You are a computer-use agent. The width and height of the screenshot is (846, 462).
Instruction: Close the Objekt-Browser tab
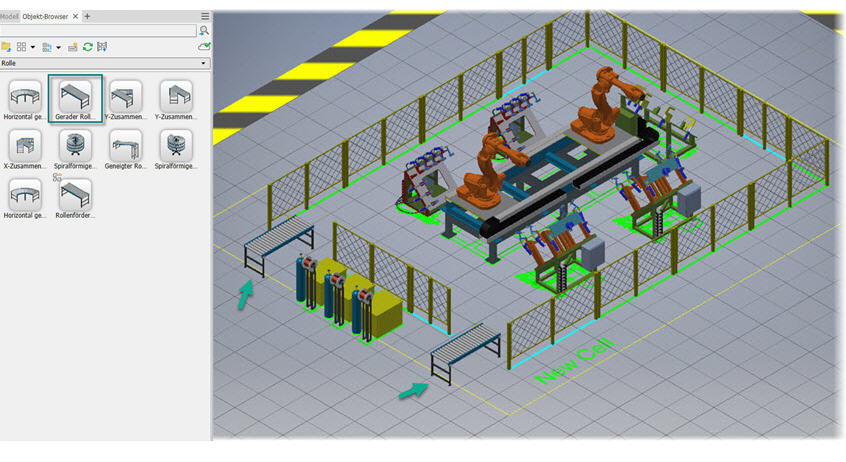click(76, 16)
